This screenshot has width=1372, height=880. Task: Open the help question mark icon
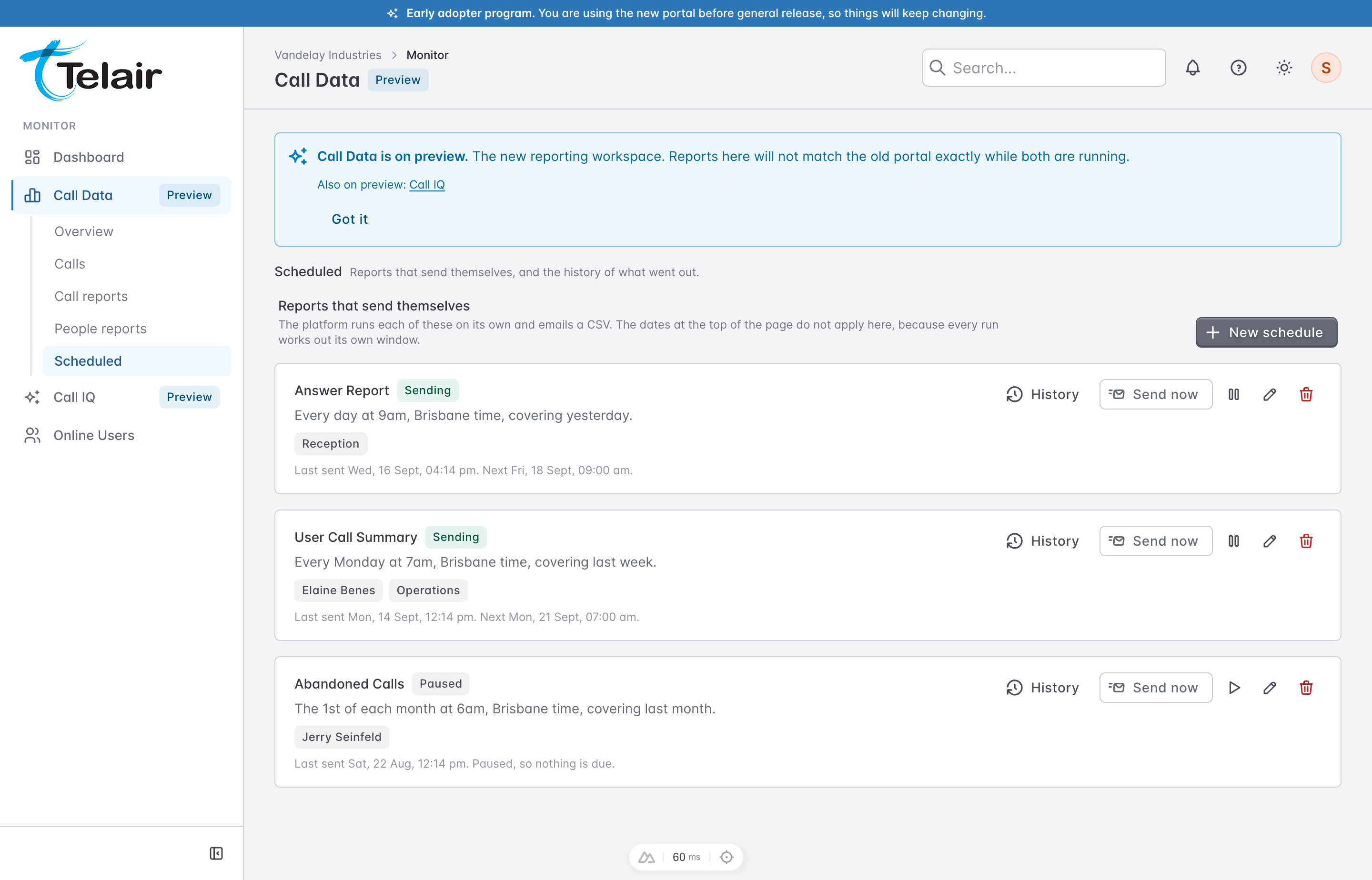tap(1238, 68)
